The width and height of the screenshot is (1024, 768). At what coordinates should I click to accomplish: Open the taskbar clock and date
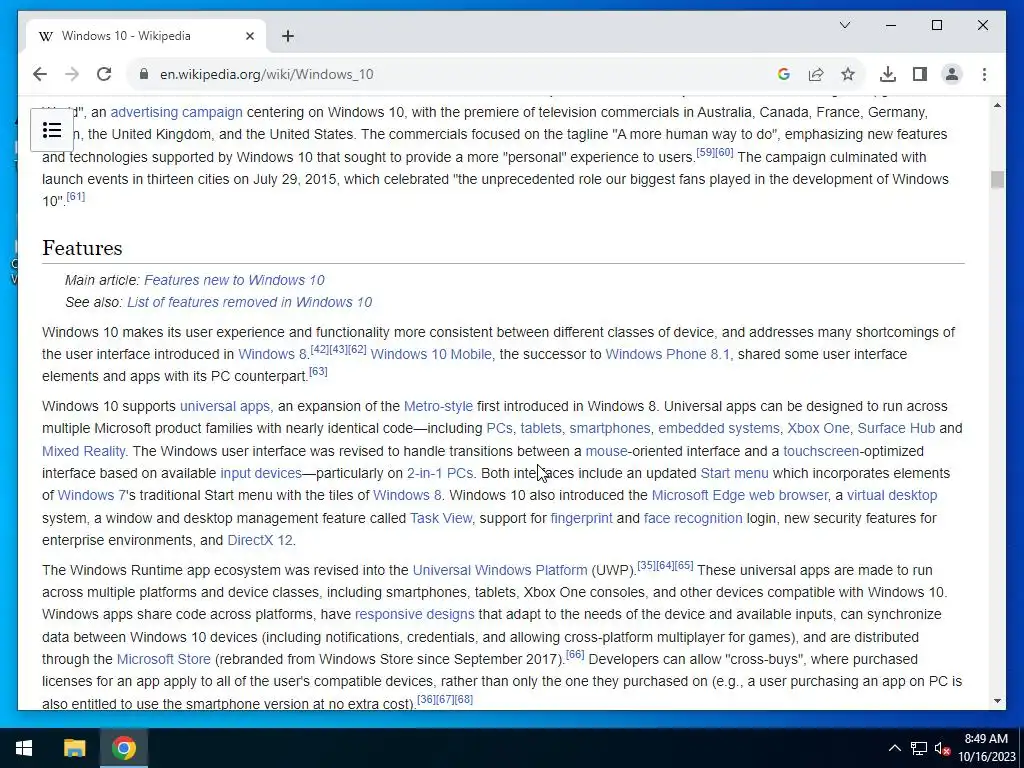tap(986, 748)
